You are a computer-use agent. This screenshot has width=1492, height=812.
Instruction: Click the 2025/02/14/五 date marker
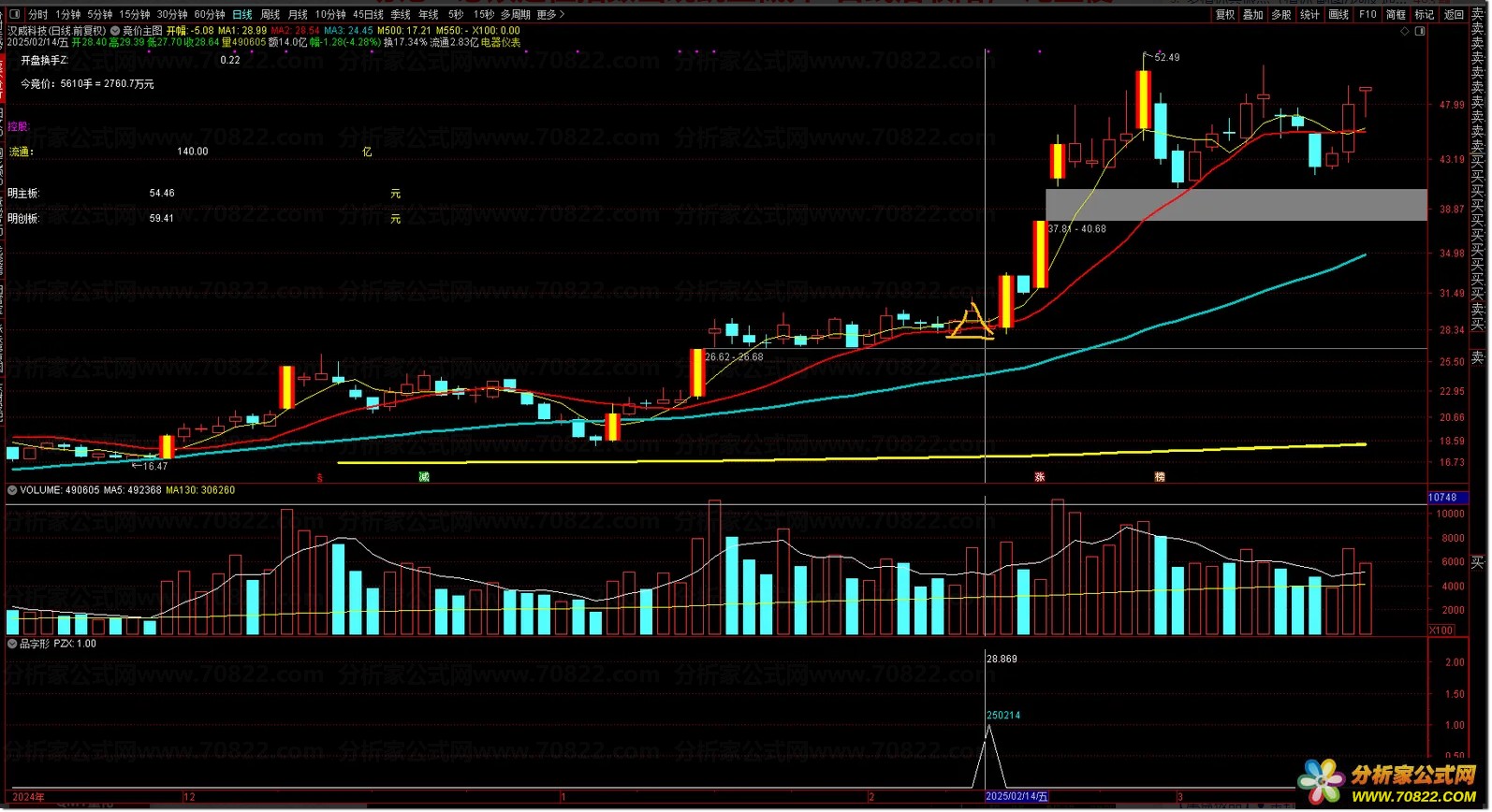click(x=1017, y=797)
